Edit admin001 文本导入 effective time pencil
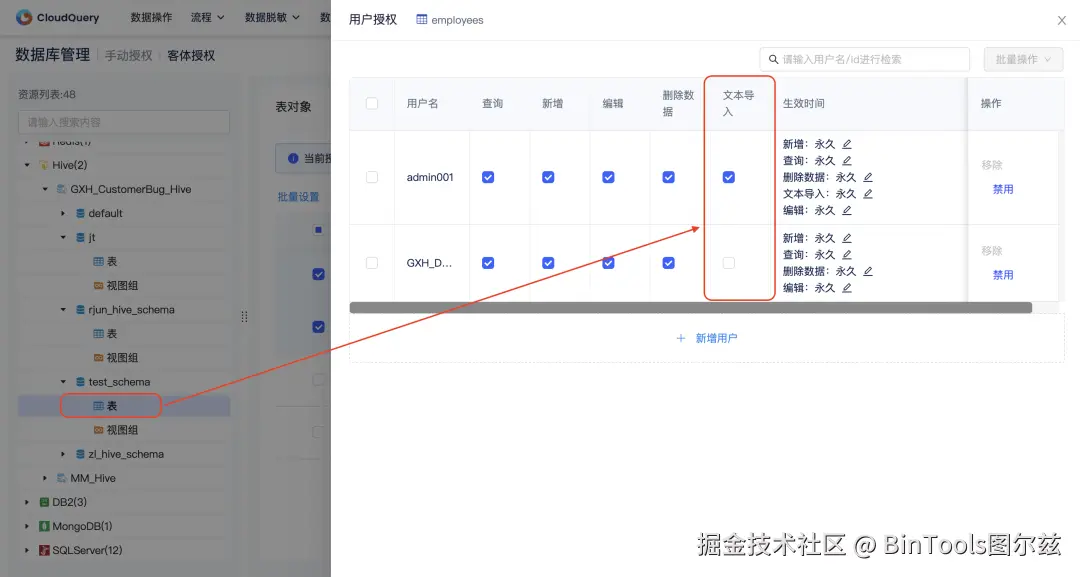 pos(868,193)
